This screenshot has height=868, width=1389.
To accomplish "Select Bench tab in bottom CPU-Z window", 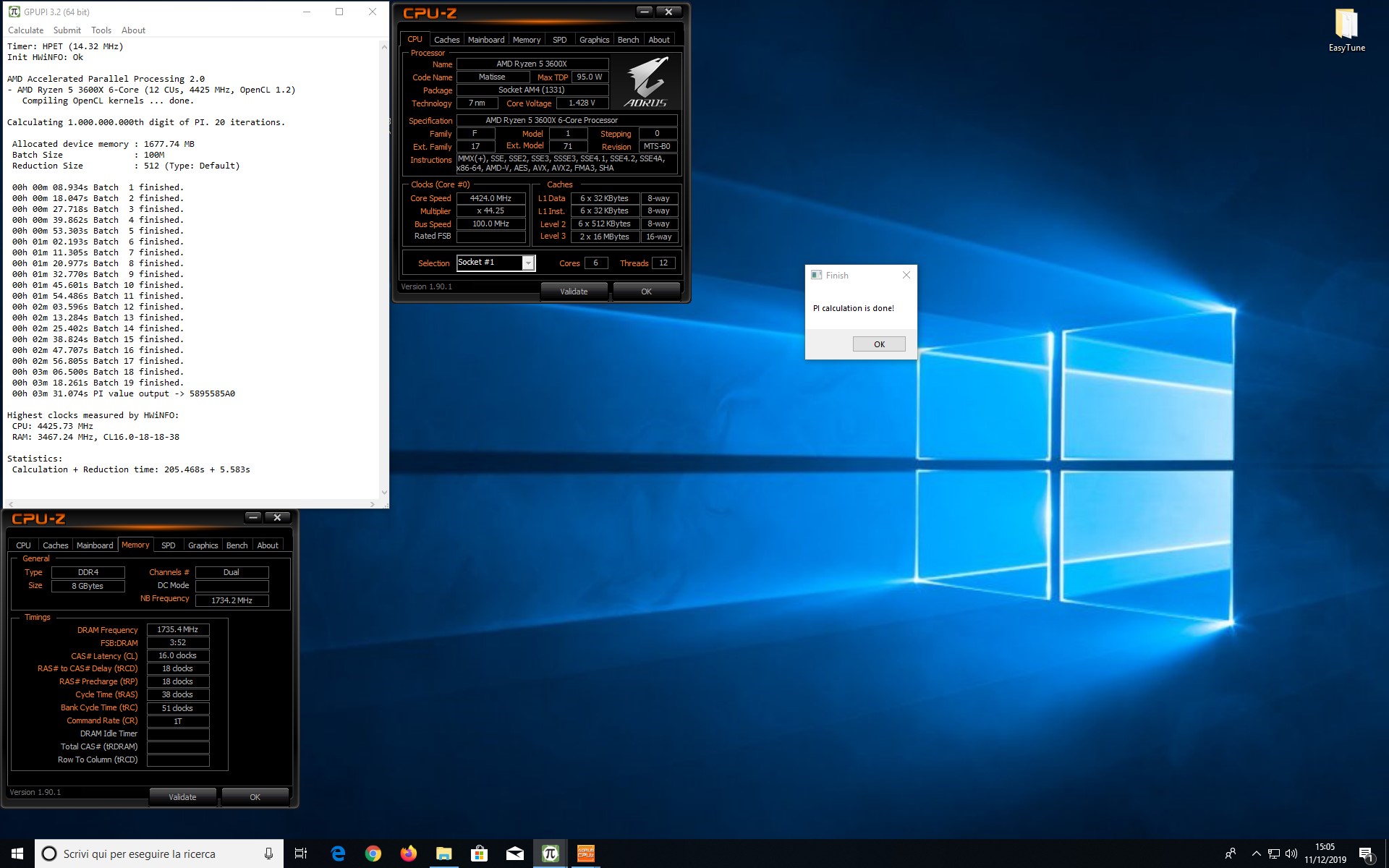I will (x=237, y=545).
